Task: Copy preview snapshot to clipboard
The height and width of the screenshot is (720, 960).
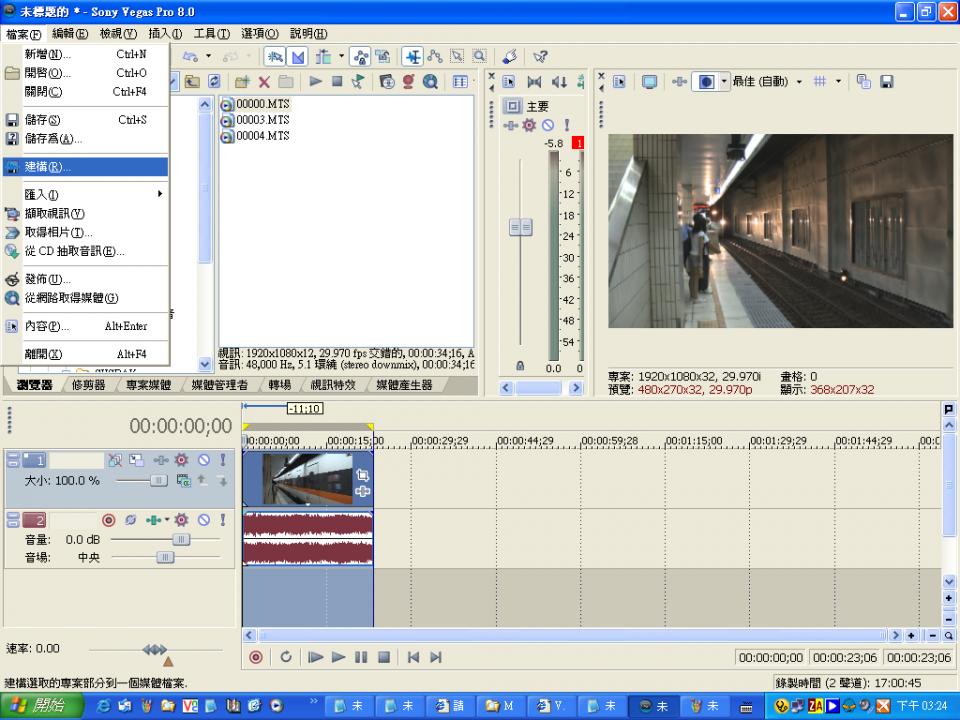Action: (x=864, y=82)
